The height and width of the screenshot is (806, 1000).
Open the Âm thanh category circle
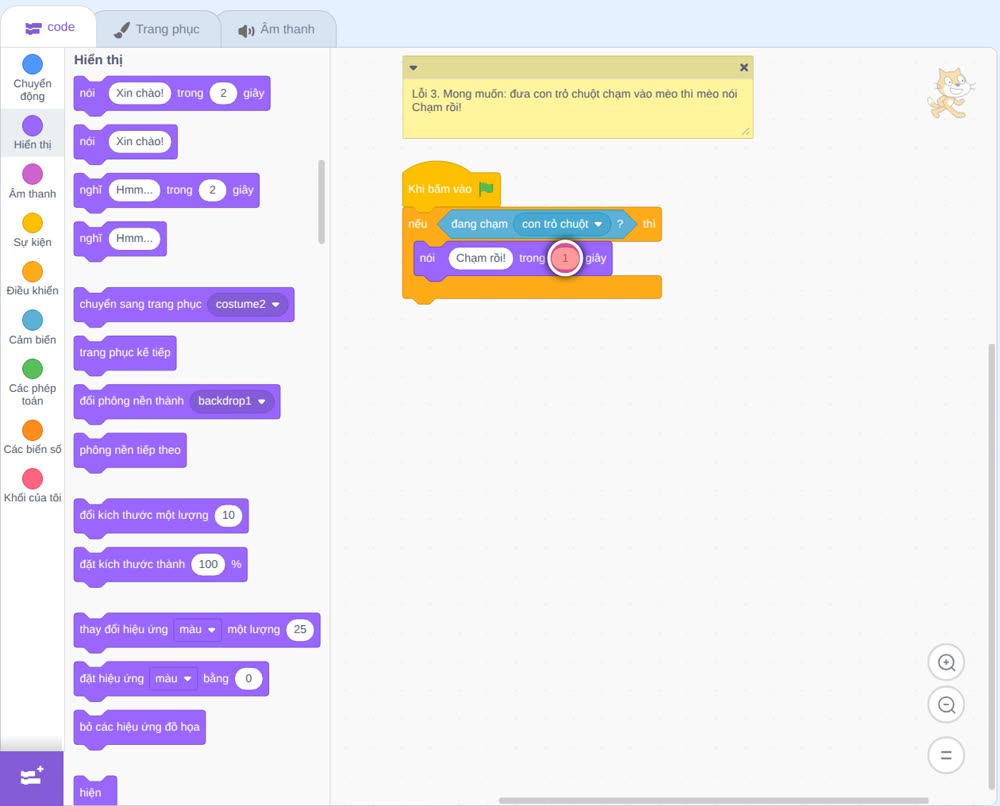33,174
